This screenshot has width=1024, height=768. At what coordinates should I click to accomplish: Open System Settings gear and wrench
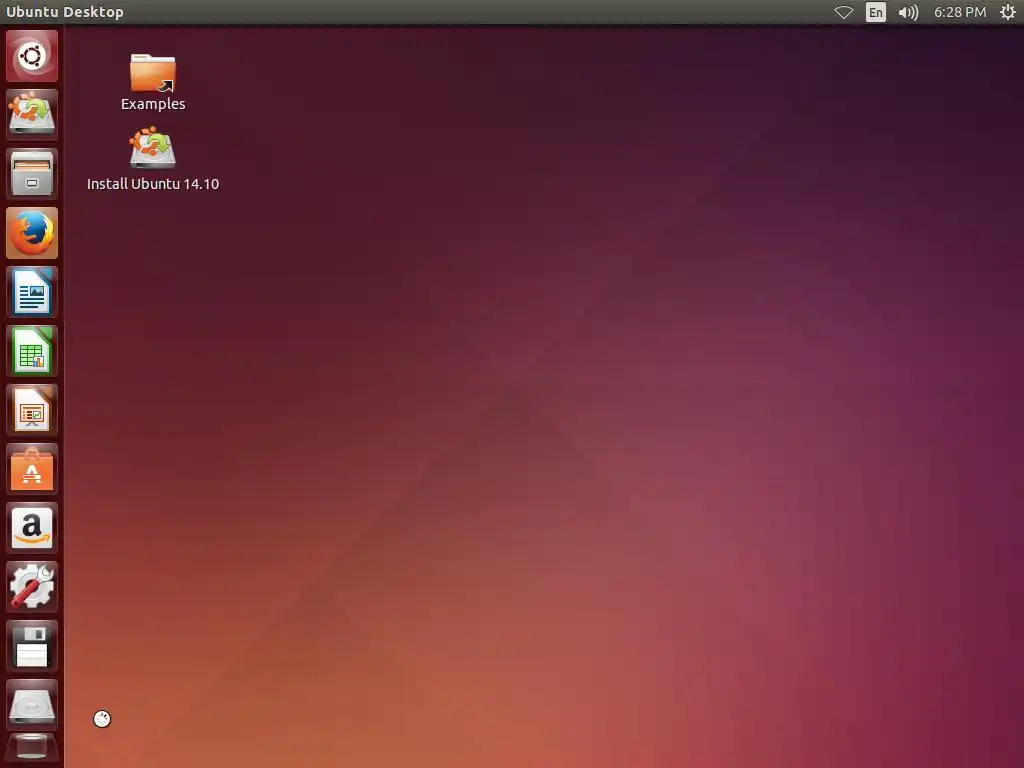32,586
